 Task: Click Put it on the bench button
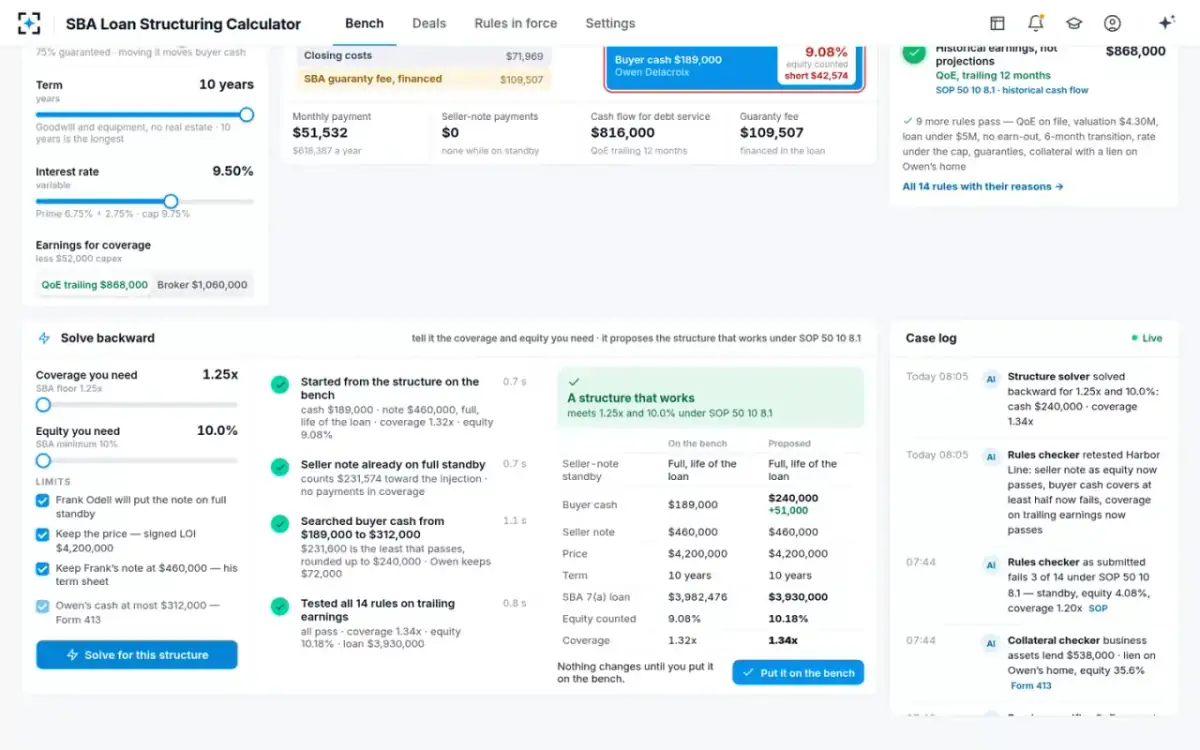pyautogui.click(x=798, y=673)
